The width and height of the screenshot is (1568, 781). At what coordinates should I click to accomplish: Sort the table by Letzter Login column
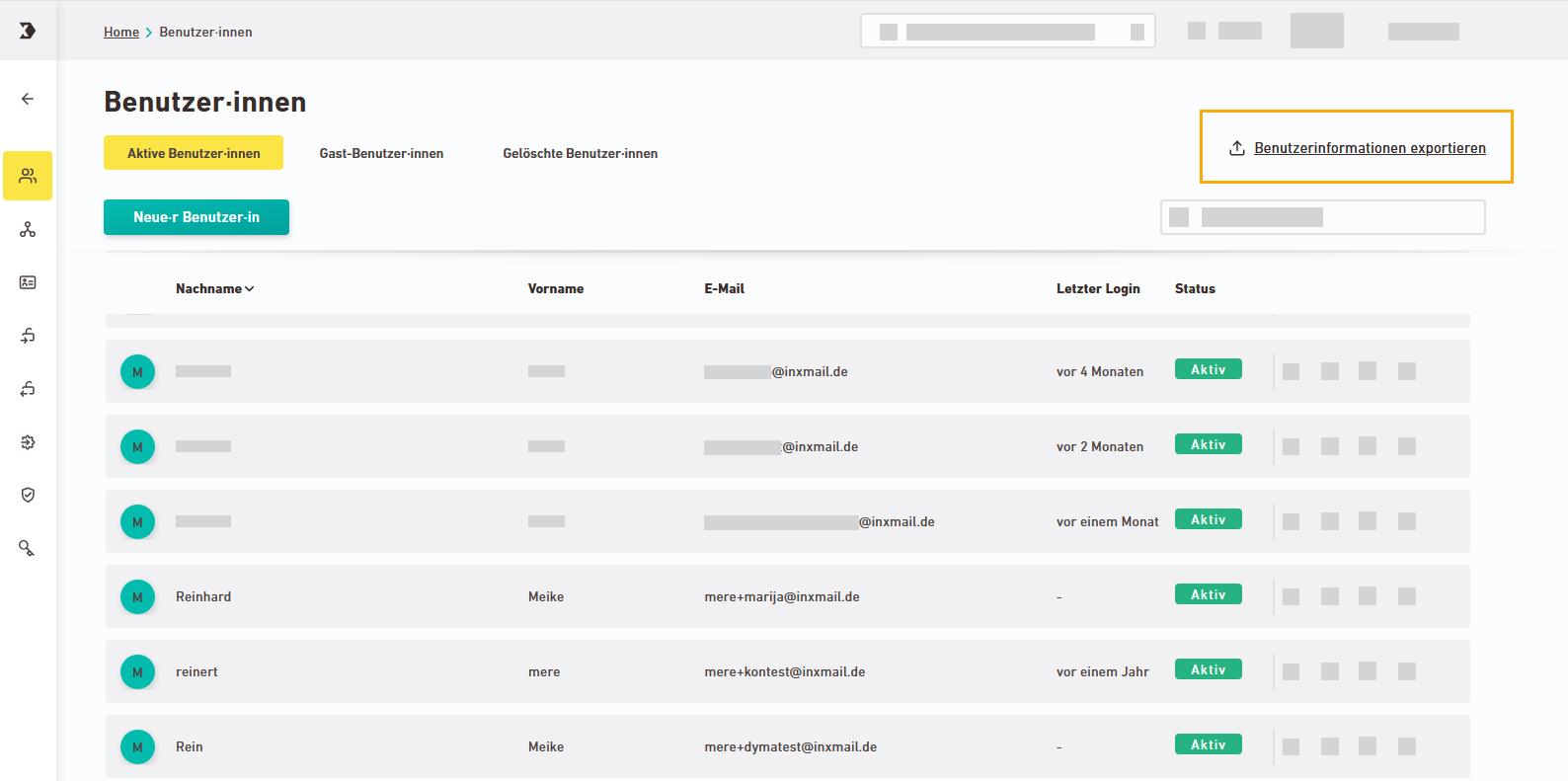coord(1097,289)
